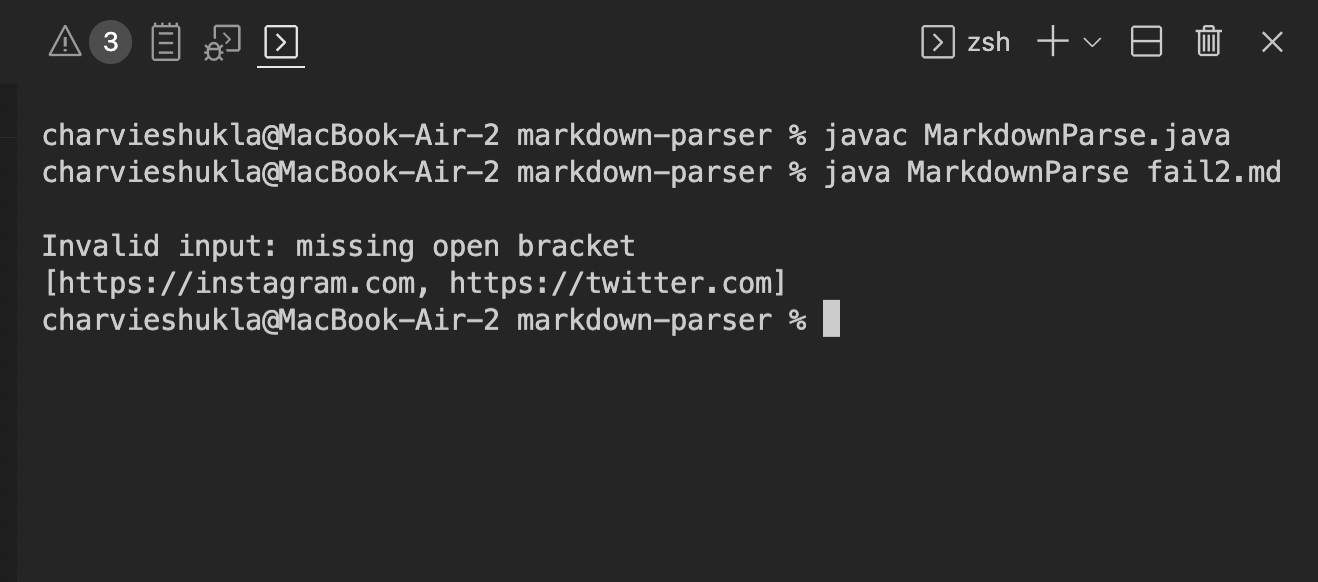The width and height of the screenshot is (1318, 582).
Task: Select the zsh terminal label
Action: point(988,42)
